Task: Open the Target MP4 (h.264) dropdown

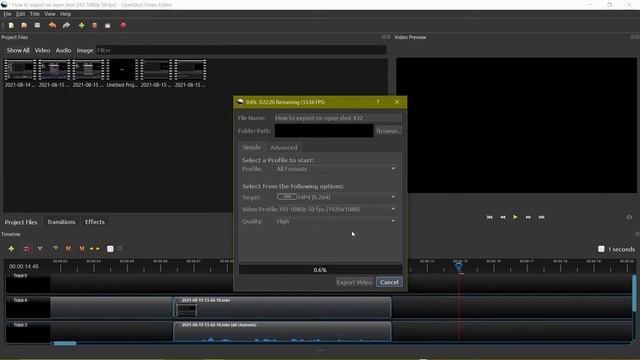Action: click(336, 197)
